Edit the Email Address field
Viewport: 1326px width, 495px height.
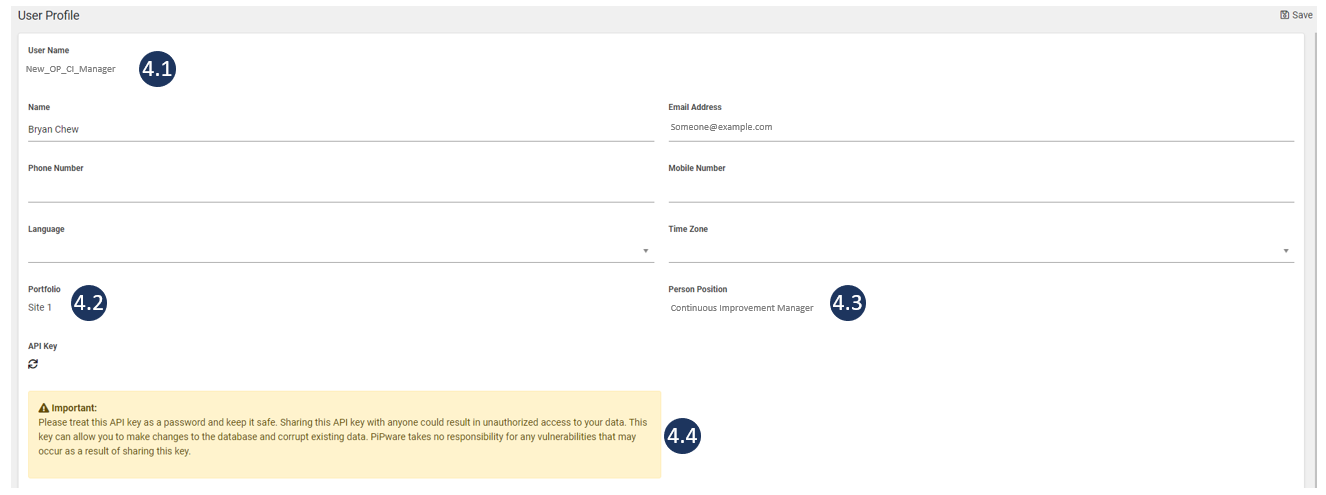click(x=981, y=128)
